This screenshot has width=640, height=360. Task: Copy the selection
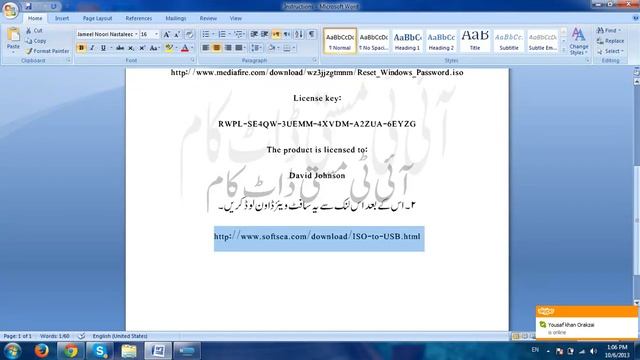pyautogui.click(x=36, y=41)
